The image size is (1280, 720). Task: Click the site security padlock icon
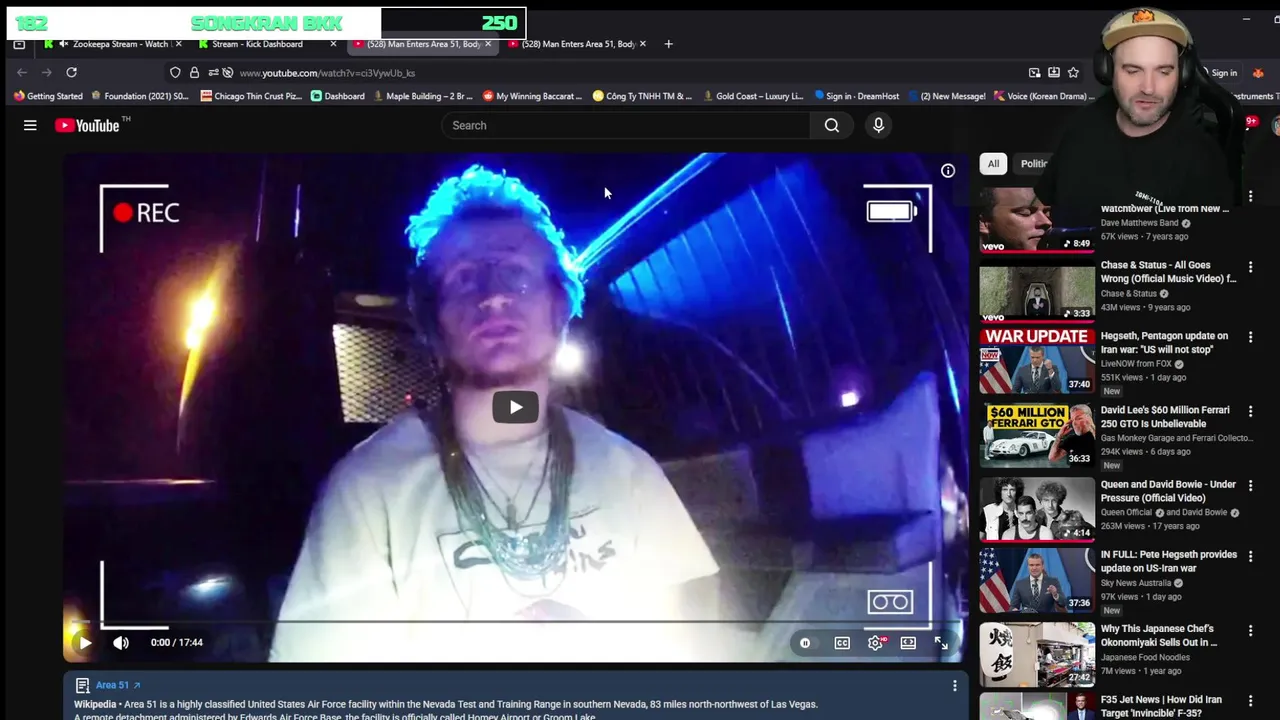(x=194, y=72)
